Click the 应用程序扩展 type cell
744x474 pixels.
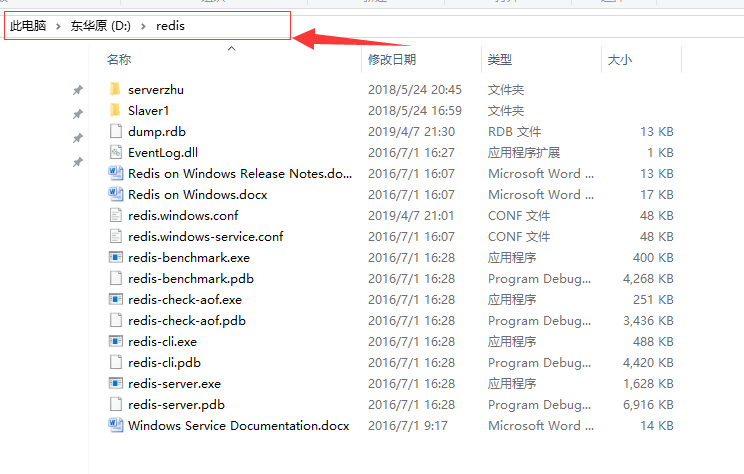524,152
